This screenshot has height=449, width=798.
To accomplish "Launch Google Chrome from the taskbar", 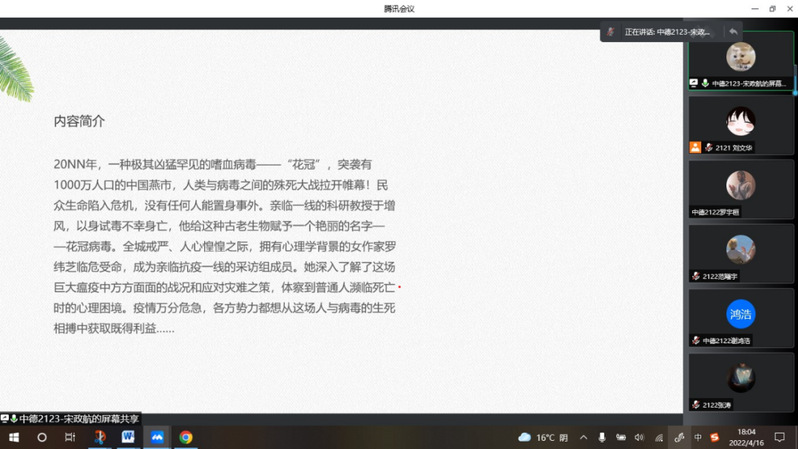I will (186, 437).
